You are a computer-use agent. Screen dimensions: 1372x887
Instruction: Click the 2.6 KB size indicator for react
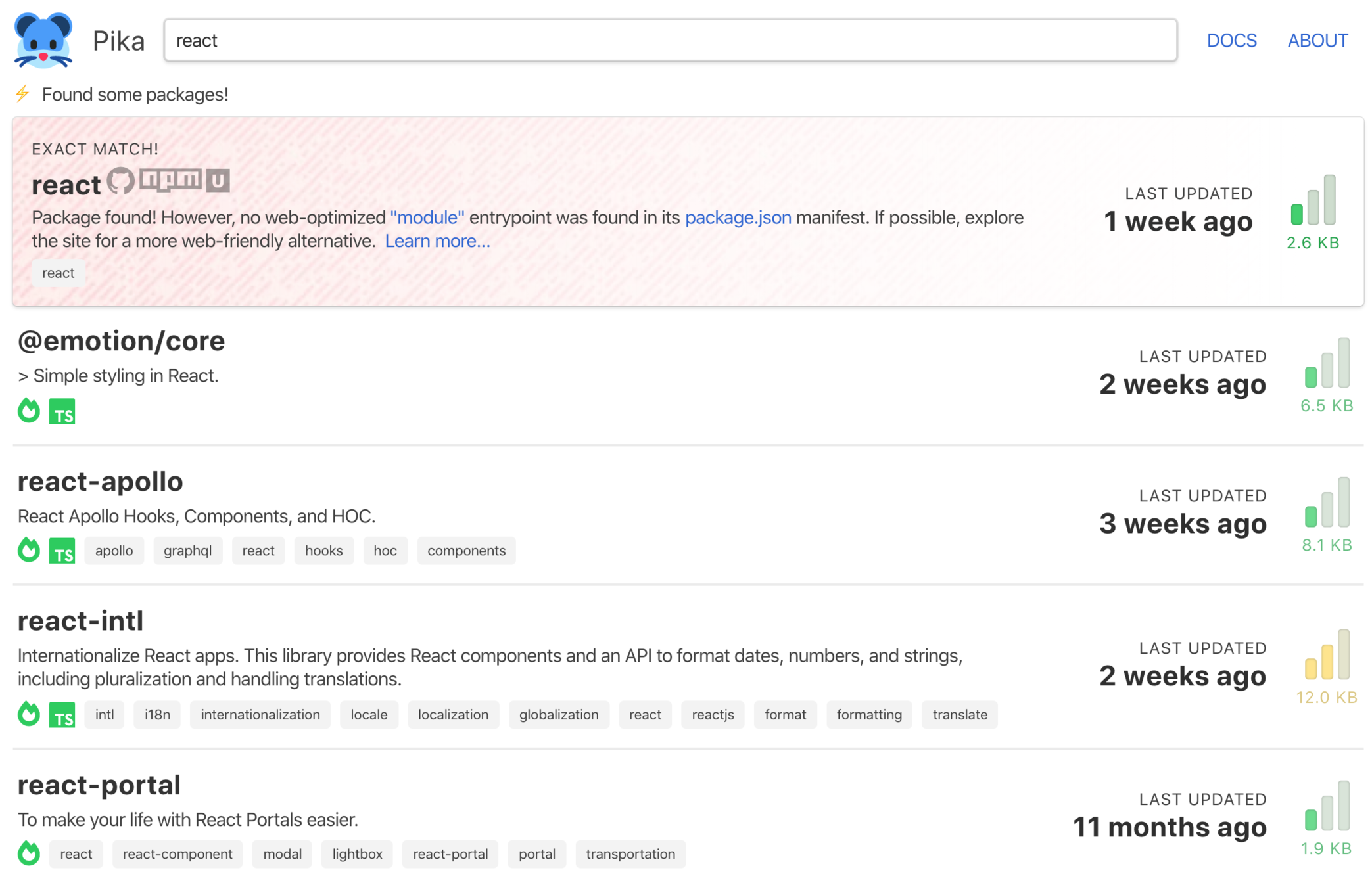pyautogui.click(x=1312, y=200)
